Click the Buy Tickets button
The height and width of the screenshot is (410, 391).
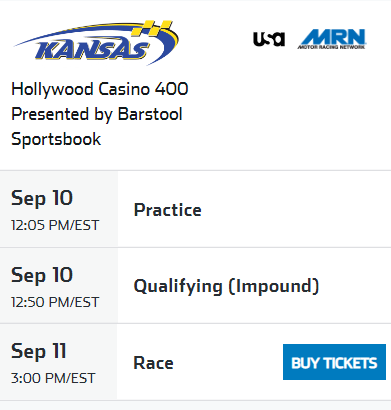[334, 362]
